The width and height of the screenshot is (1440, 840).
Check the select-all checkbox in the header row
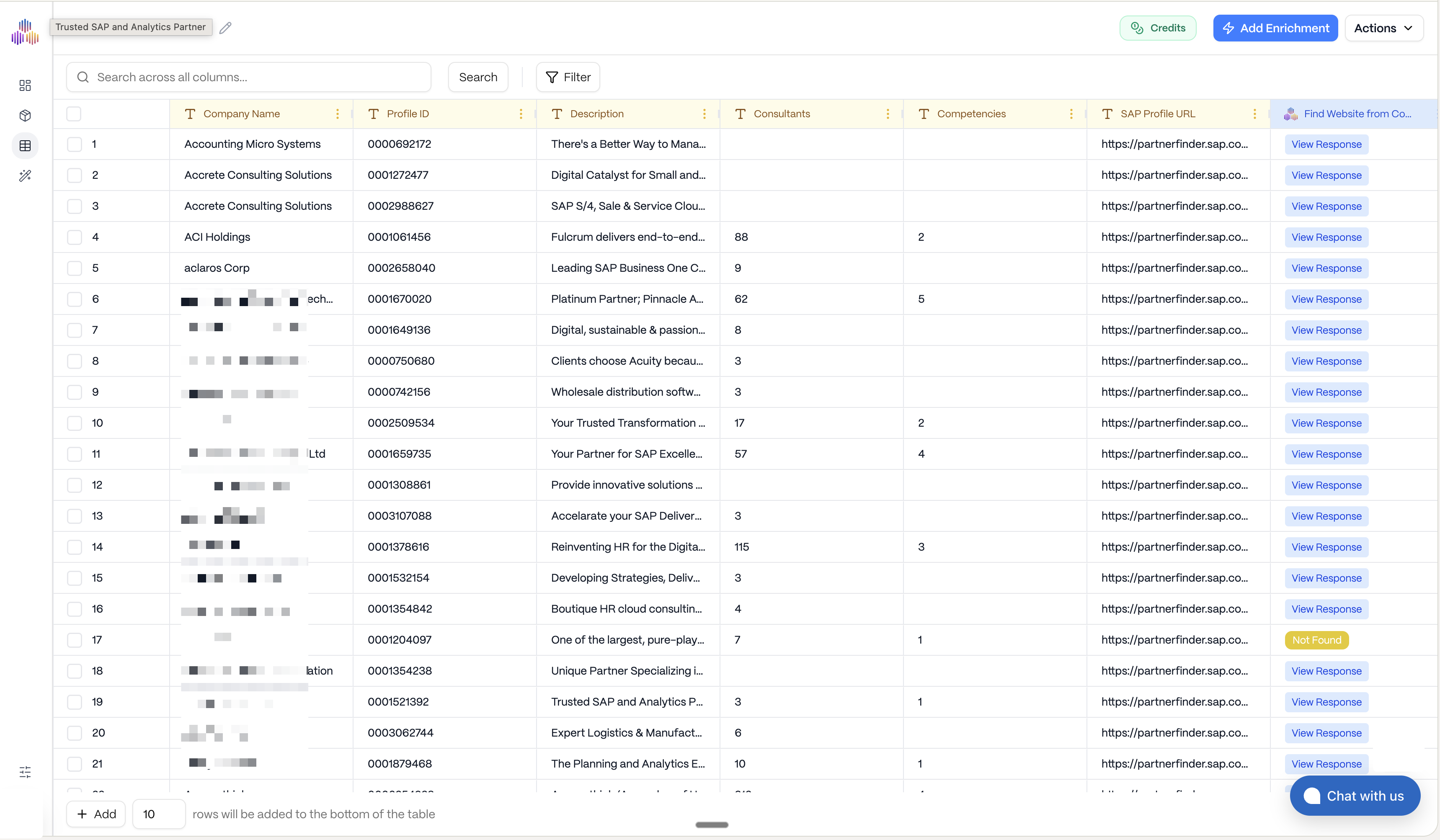coord(74,113)
